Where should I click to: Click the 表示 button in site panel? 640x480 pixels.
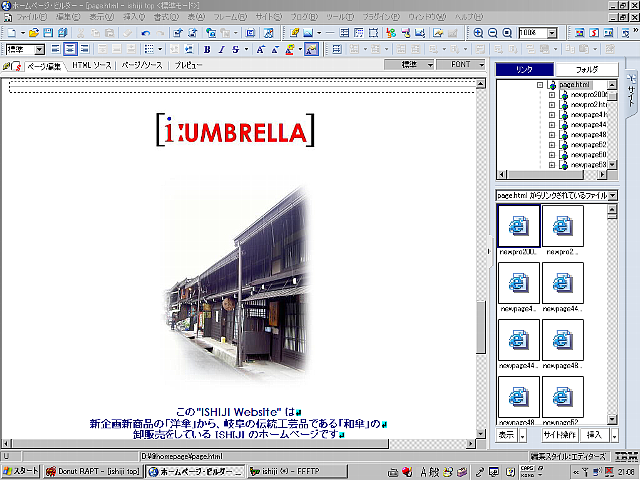[x=507, y=435]
